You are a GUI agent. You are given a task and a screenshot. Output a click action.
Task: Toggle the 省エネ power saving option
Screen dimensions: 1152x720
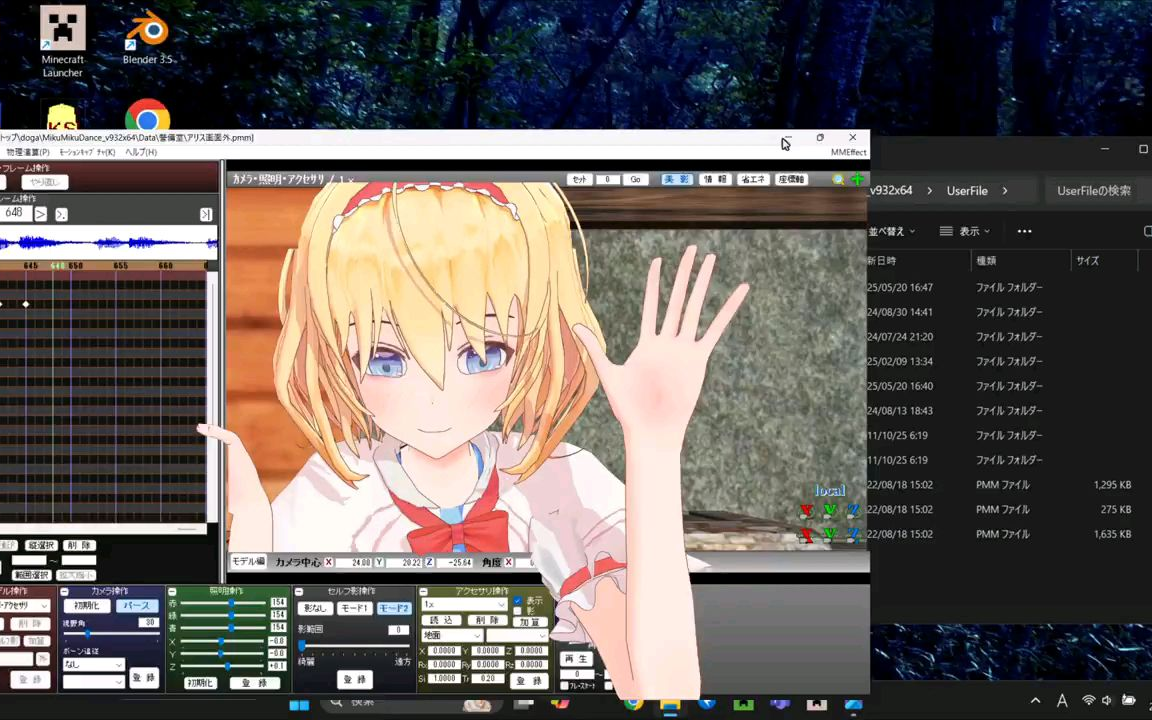(753, 179)
